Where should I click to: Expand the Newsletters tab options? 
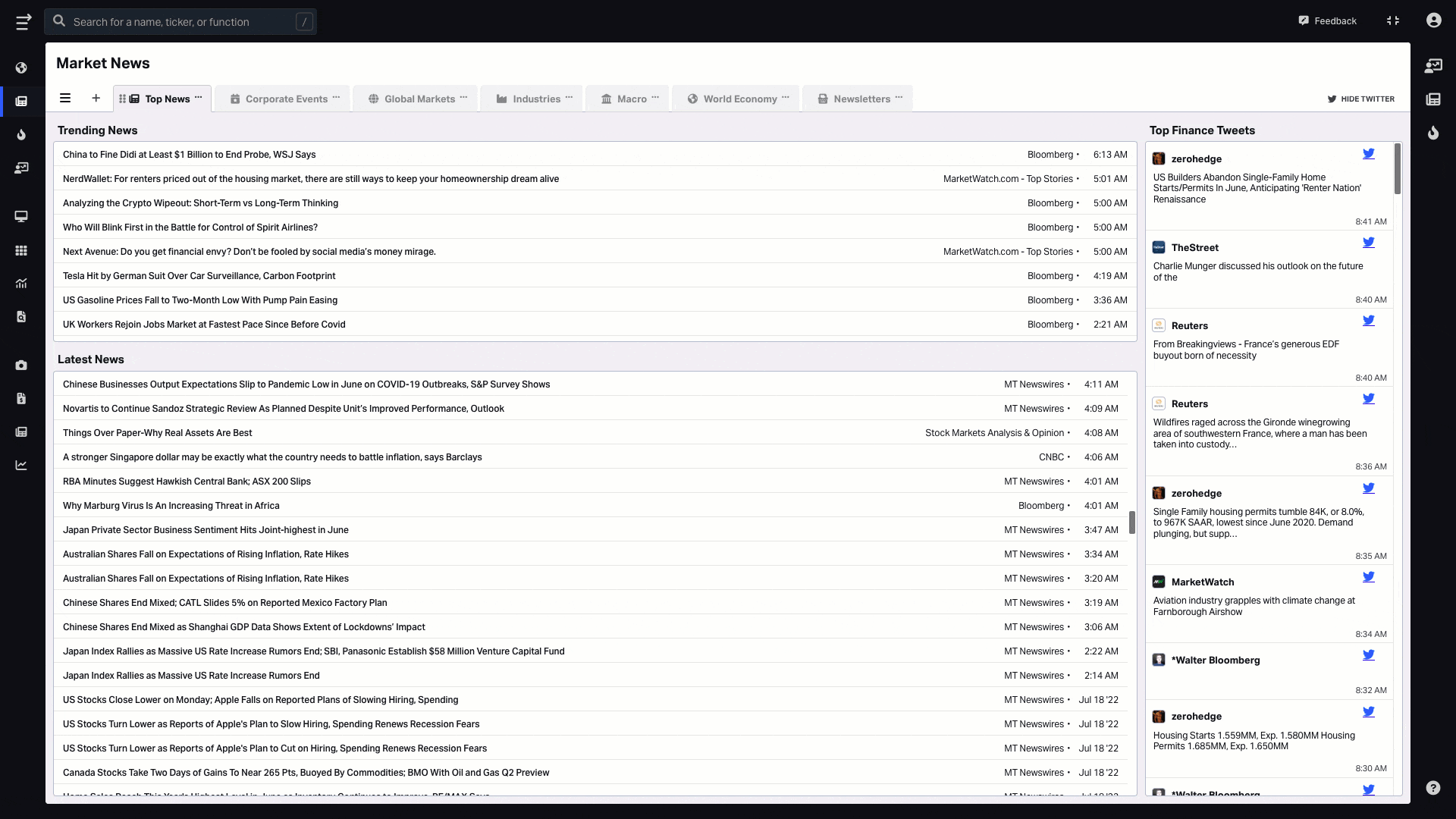click(899, 97)
